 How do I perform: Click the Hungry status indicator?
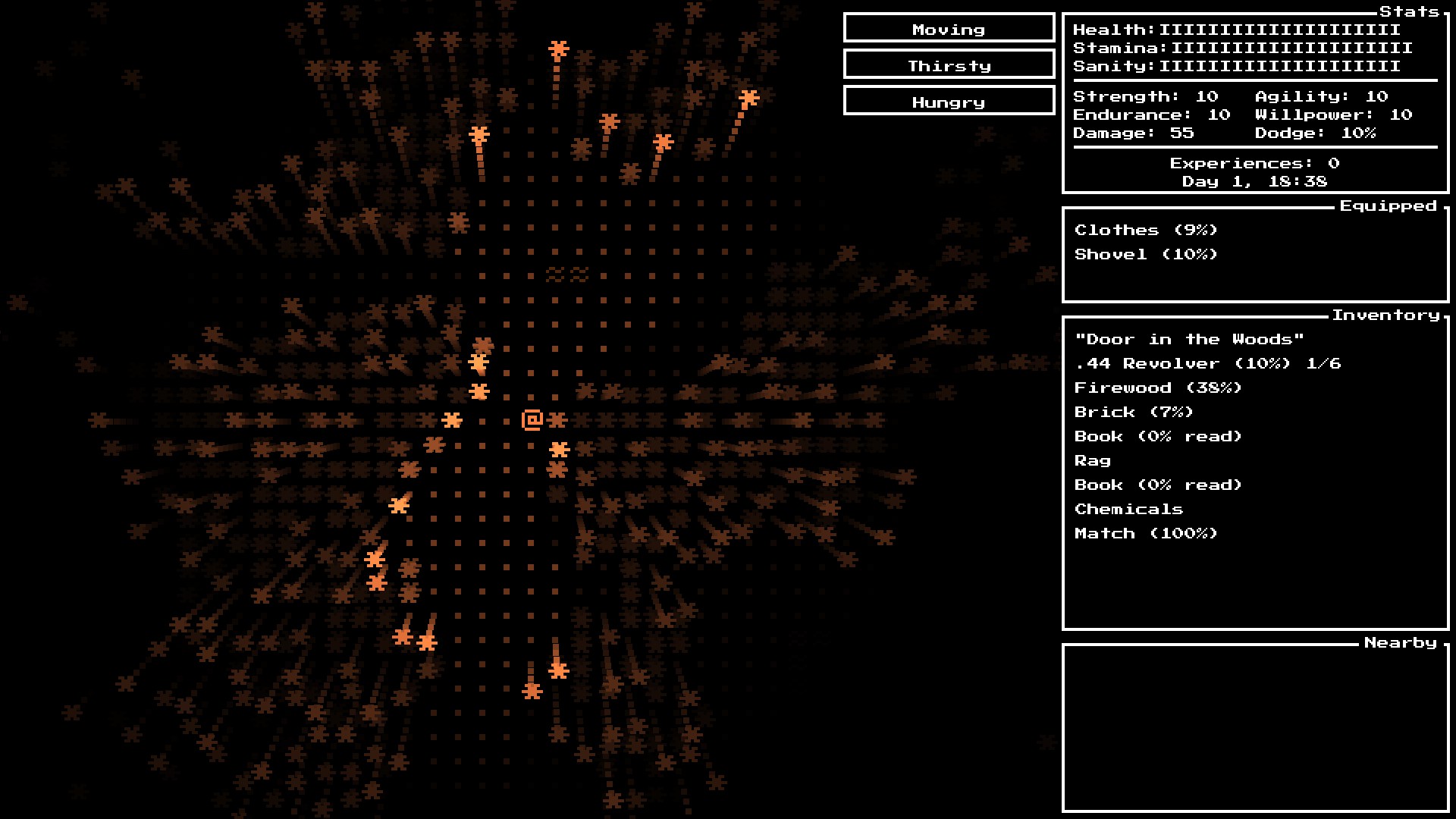(949, 102)
